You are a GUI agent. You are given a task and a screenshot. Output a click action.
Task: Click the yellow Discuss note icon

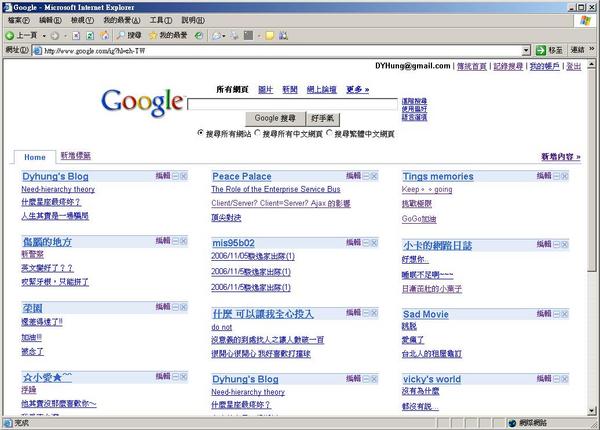(269, 36)
